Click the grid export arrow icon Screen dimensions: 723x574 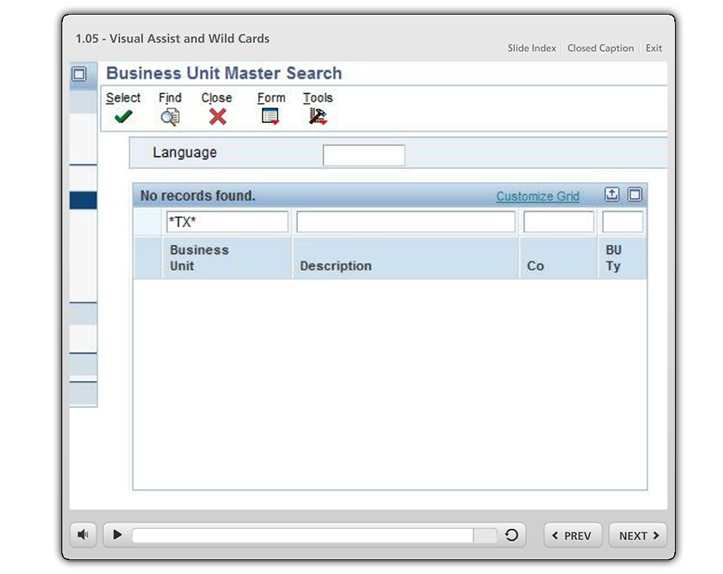point(612,195)
